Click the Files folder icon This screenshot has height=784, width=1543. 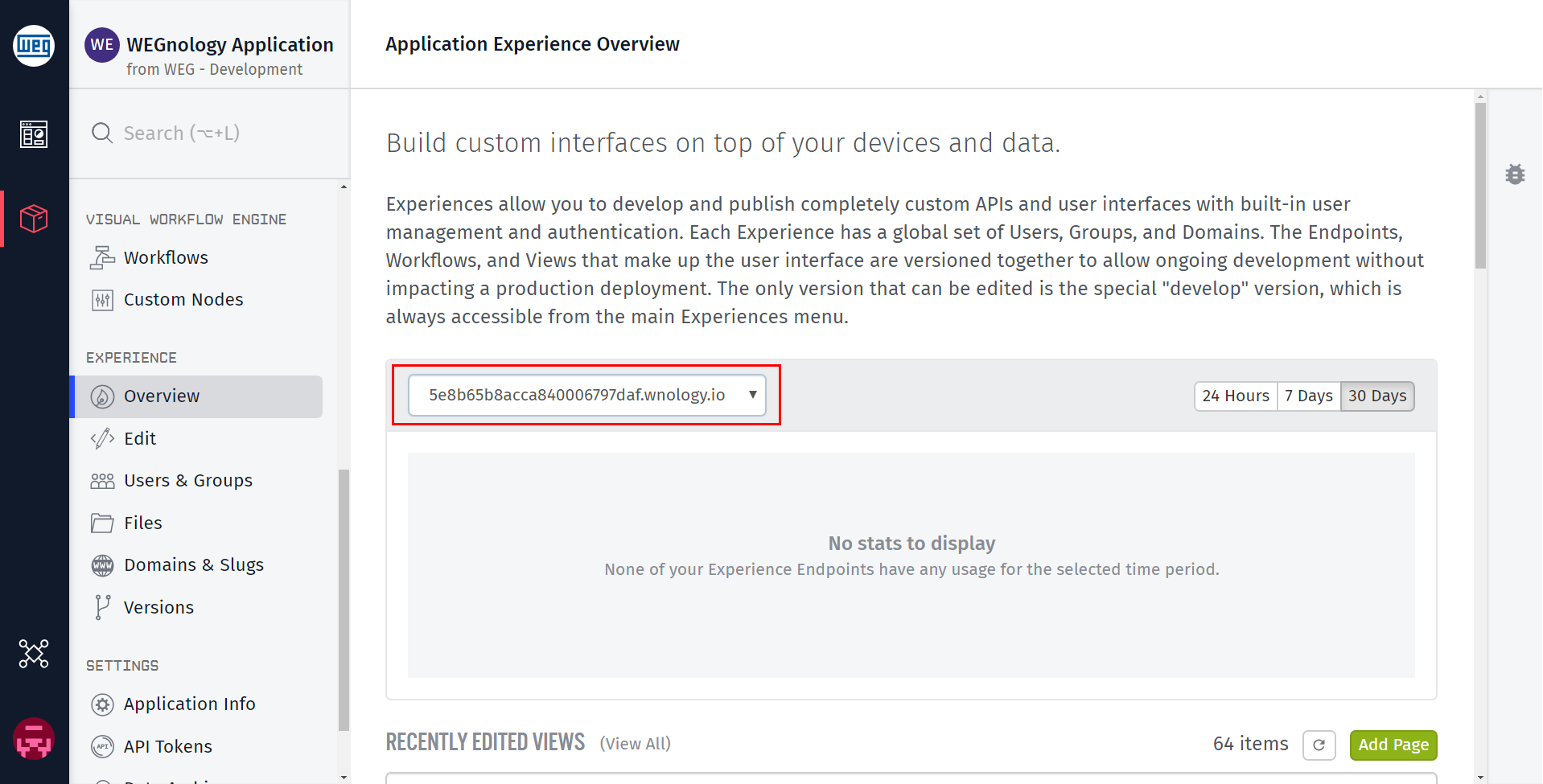102,523
